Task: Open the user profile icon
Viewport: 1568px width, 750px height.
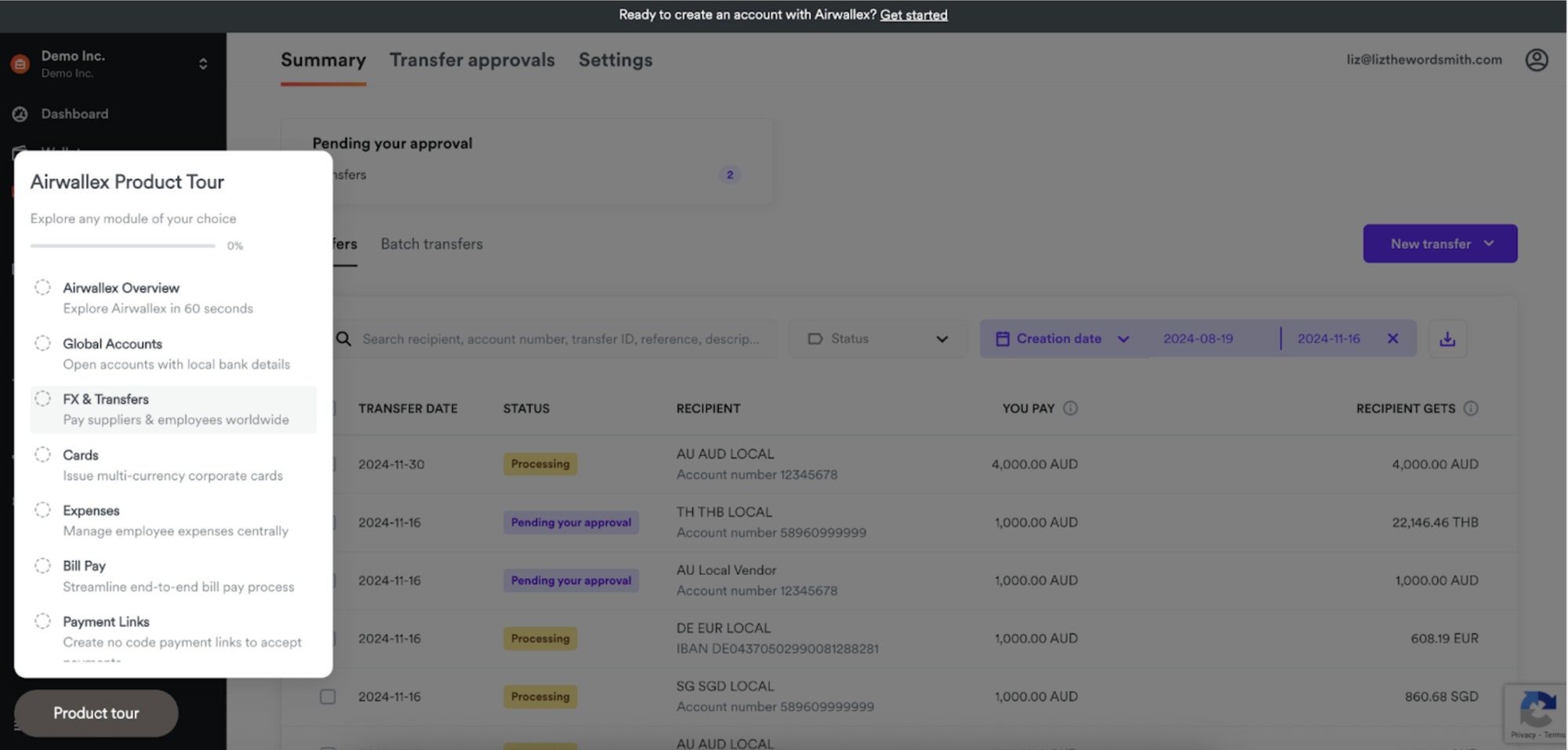Action: 1536,60
